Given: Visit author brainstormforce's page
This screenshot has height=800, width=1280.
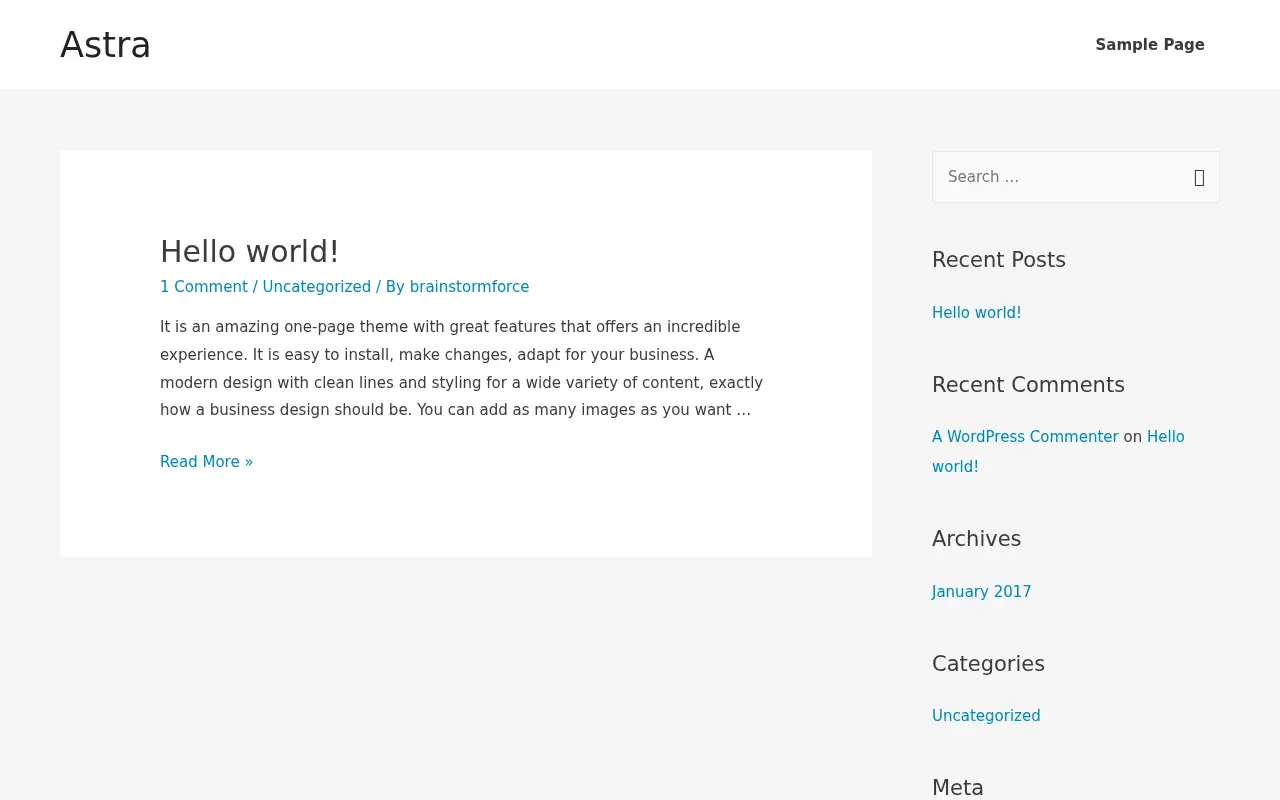Looking at the screenshot, I should point(469,287).
